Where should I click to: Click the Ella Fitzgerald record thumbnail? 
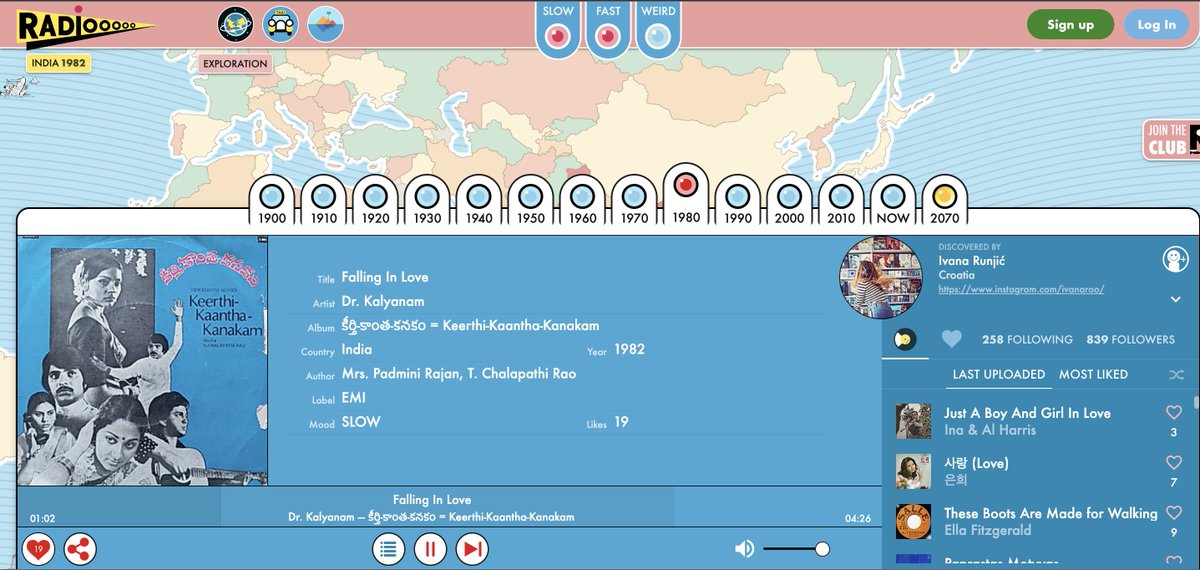tap(914, 521)
